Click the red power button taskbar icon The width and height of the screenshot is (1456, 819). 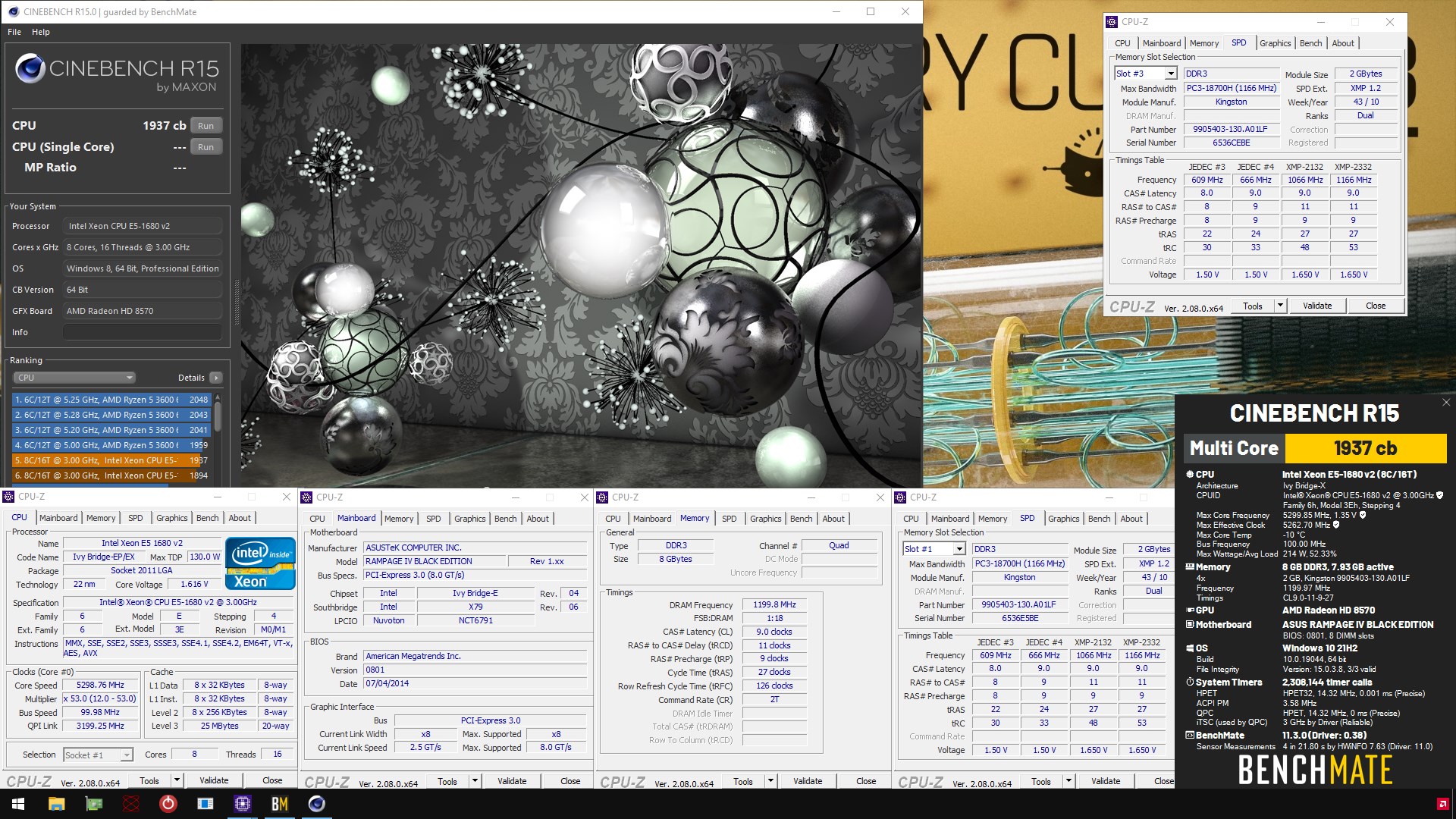coord(168,804)
